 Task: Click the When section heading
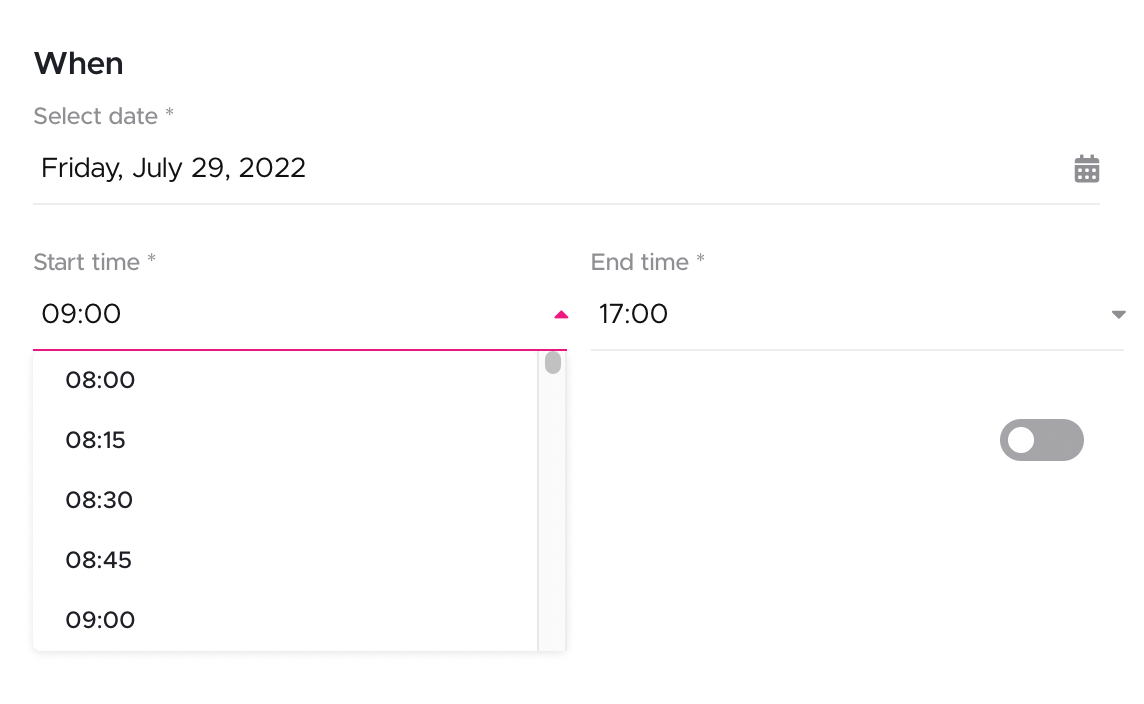(x=79, y=64)
